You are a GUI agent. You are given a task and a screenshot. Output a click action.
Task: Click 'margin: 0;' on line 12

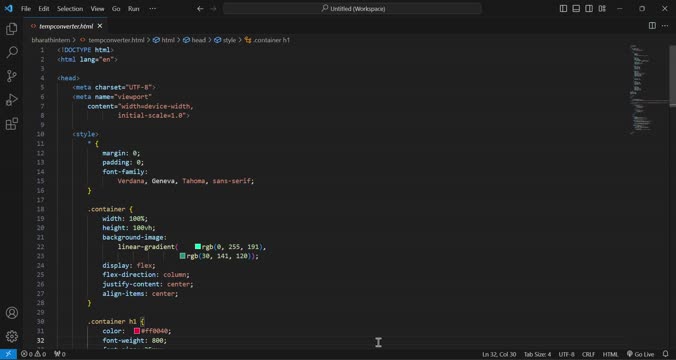[121, 153]
